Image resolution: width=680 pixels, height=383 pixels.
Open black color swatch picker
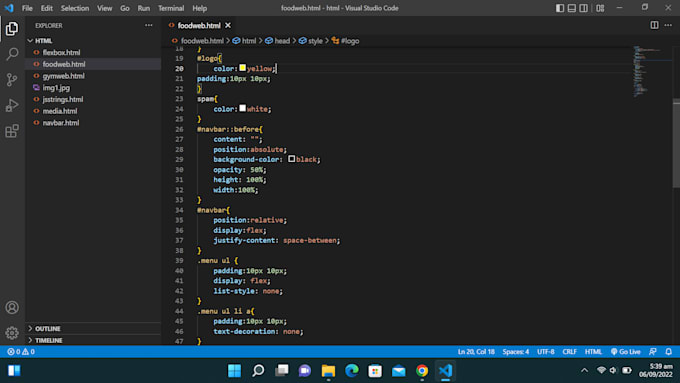pos(291,159)
